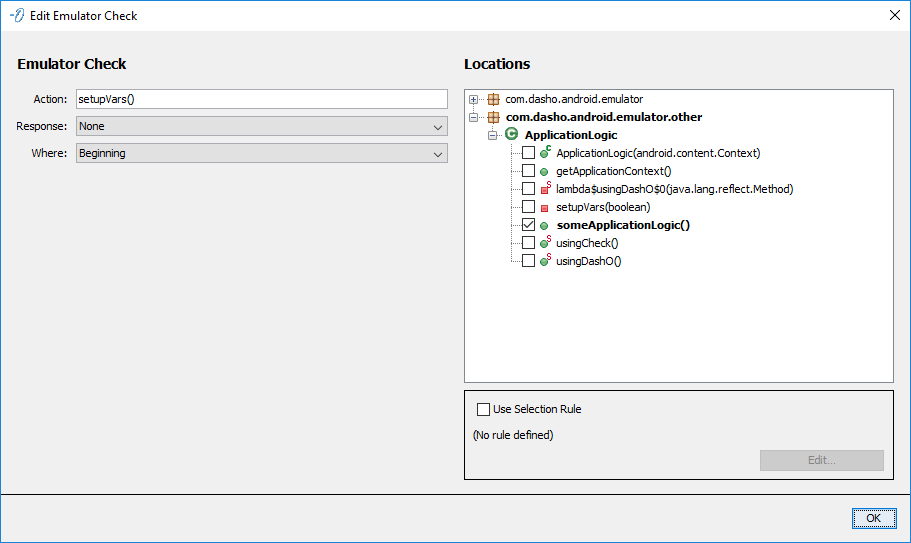Open the Response dropdown
911x543 pixels.
coord(261,127)
